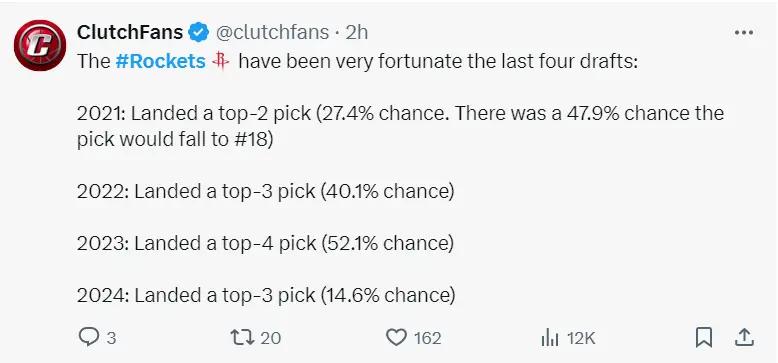This screenshot has width=778, height=363.
Task: Share the post via upload arrow icon
Action: (744, 338)
